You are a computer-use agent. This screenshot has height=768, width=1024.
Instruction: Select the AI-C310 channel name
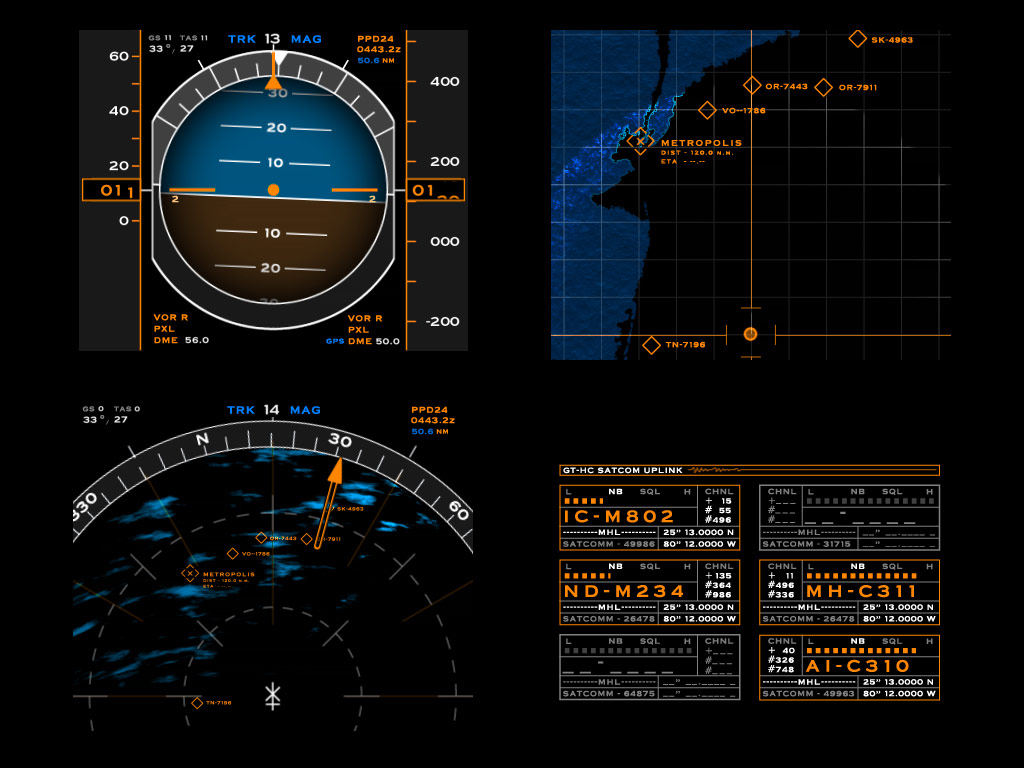pyautogui.click(x=857, y=666)
